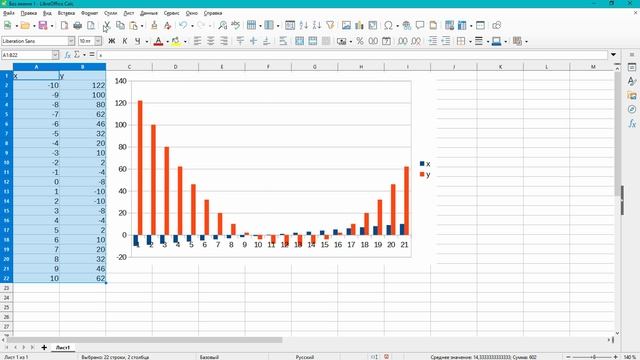This screenshot has height=360, width=640.
Task: Toggle Wrap text button
Action: 283,41
